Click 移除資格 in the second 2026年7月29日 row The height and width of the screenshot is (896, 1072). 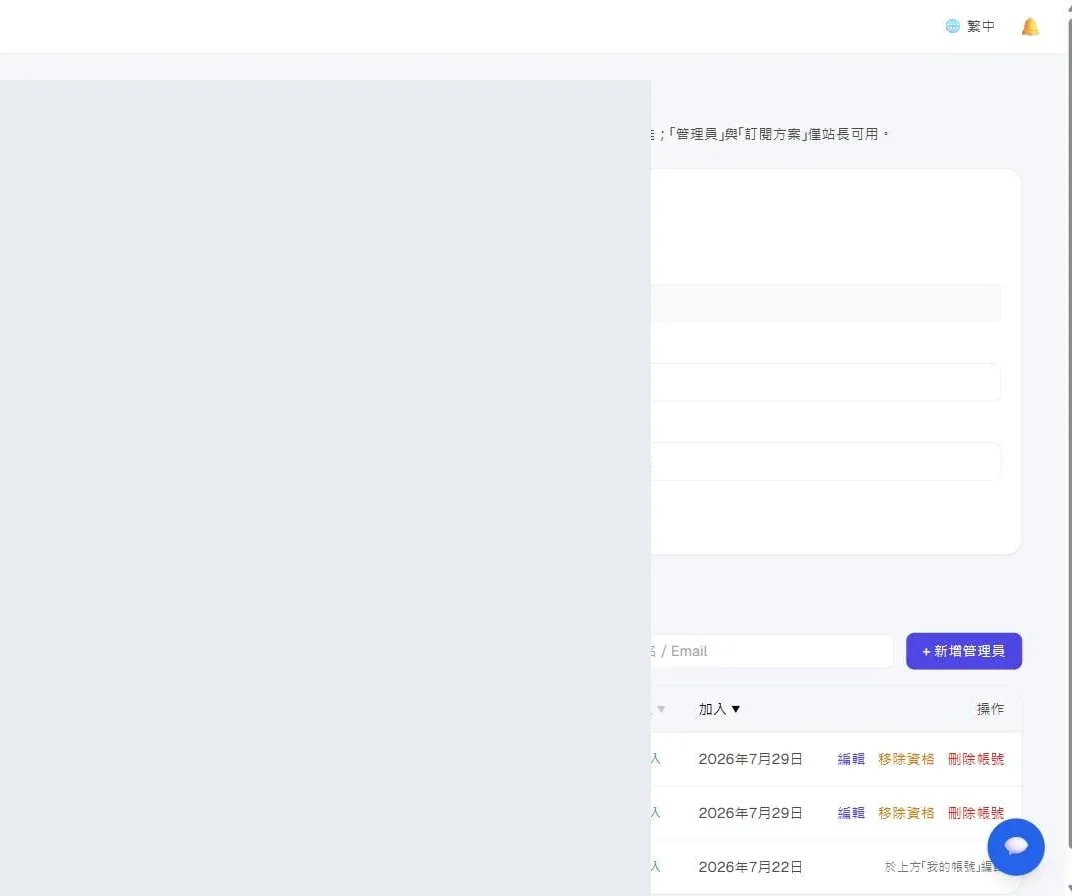coord(906,813)
